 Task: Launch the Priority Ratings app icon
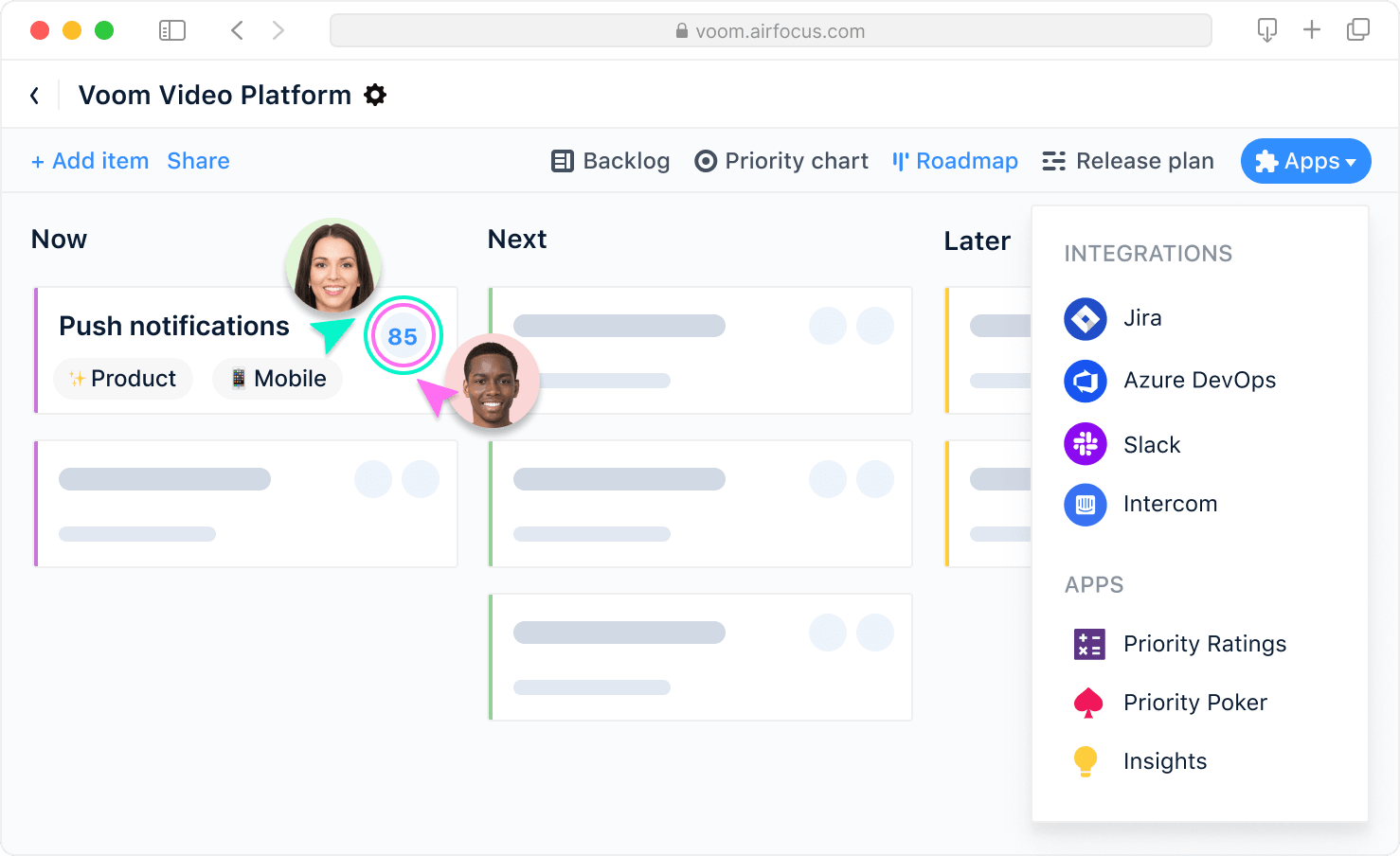1089,644
